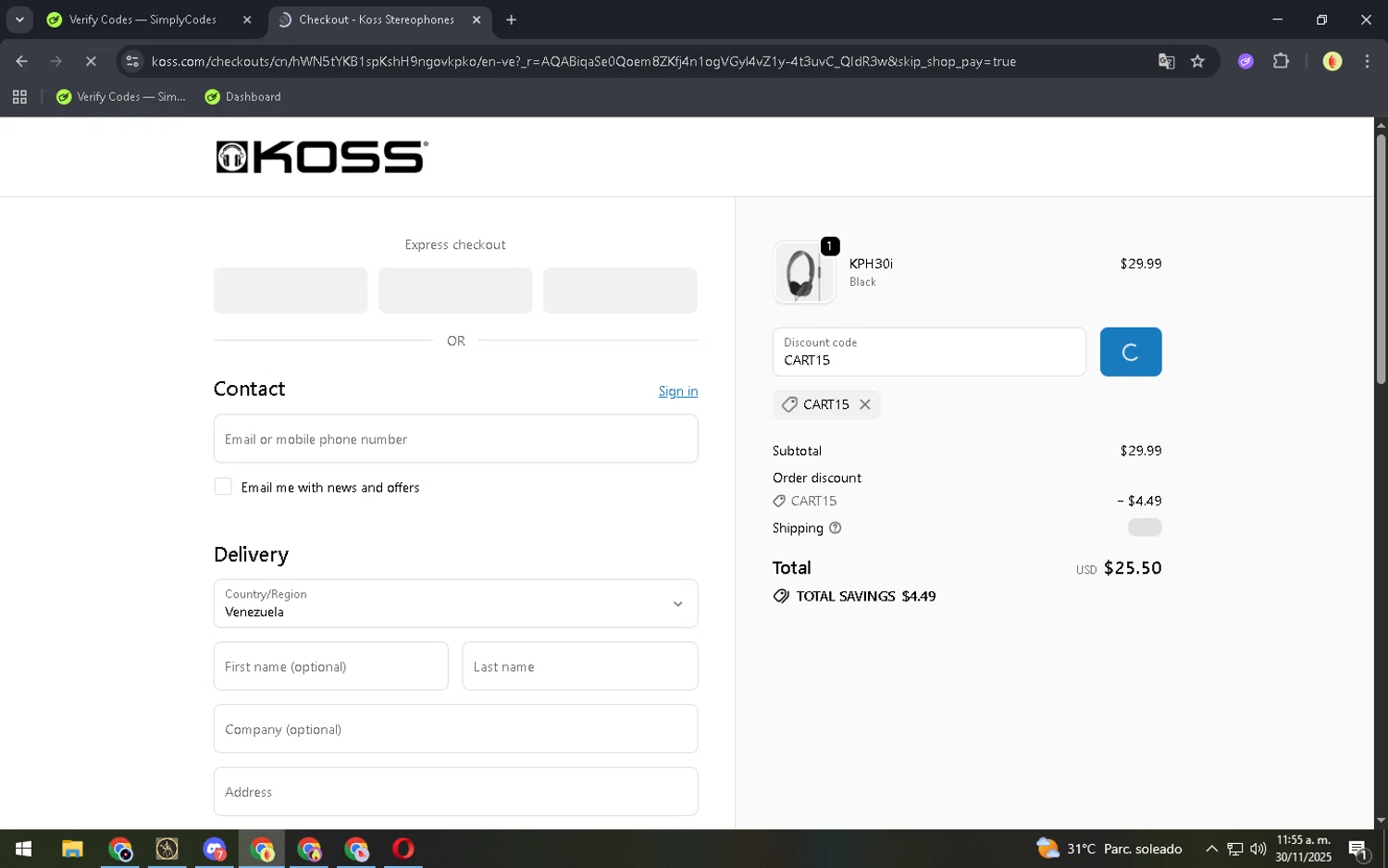The height and width of the screenshot is (868, 1388).
Task: Open the Windows Start menu
Action: [x=24, y=849]
